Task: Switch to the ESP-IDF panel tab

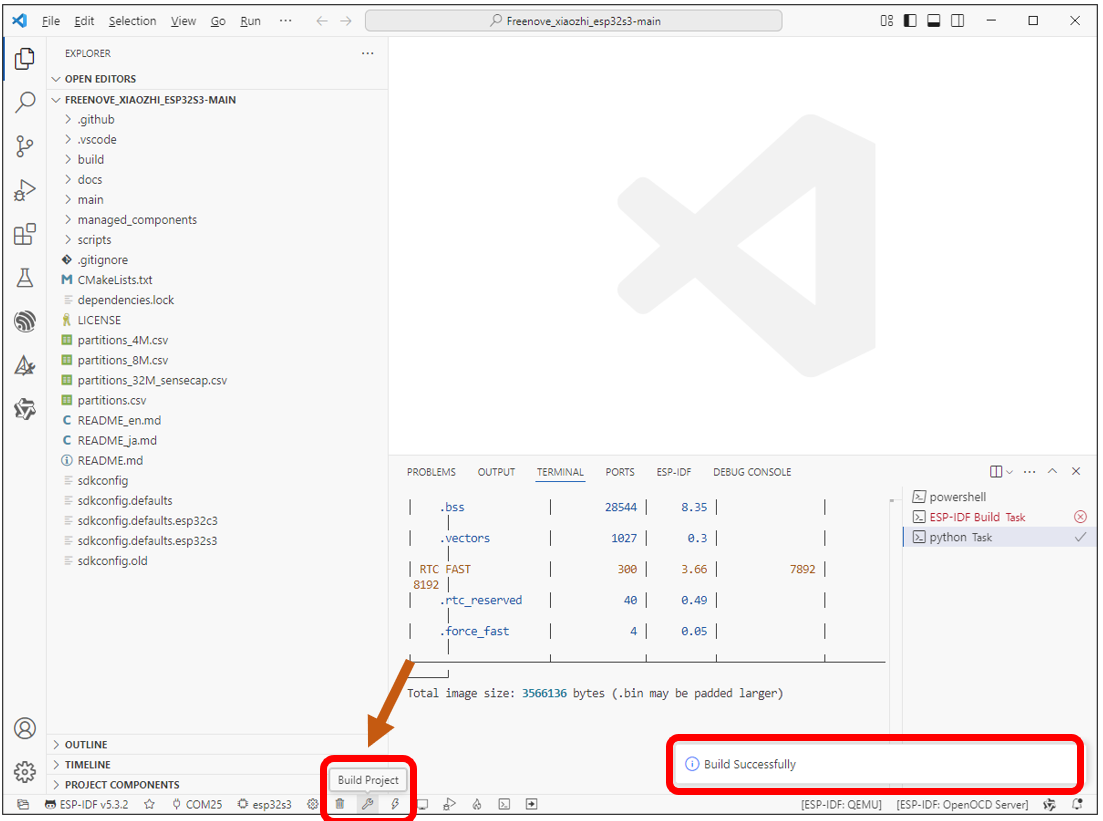Action: [x=674, y=472]
